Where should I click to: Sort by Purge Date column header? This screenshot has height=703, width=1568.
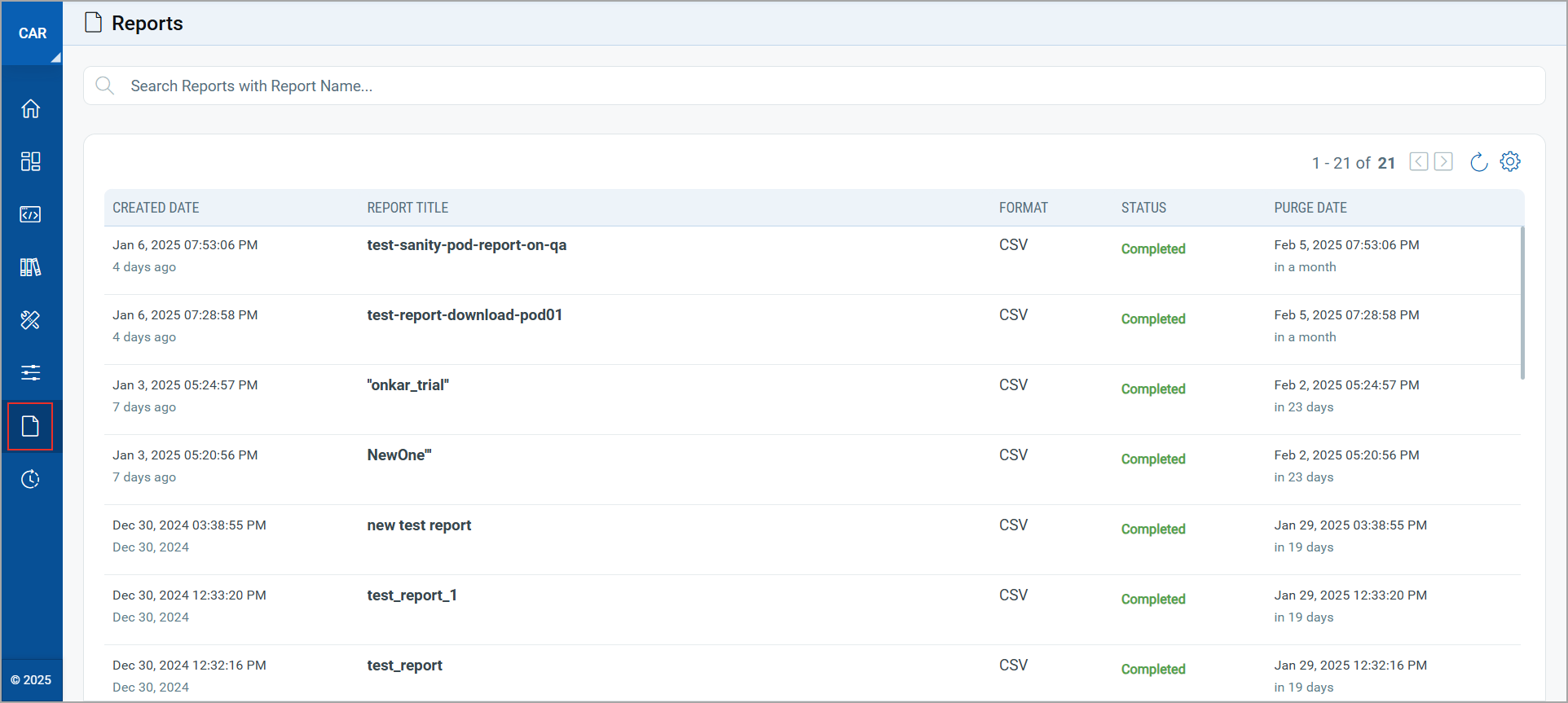click(x=1310, y=208)
